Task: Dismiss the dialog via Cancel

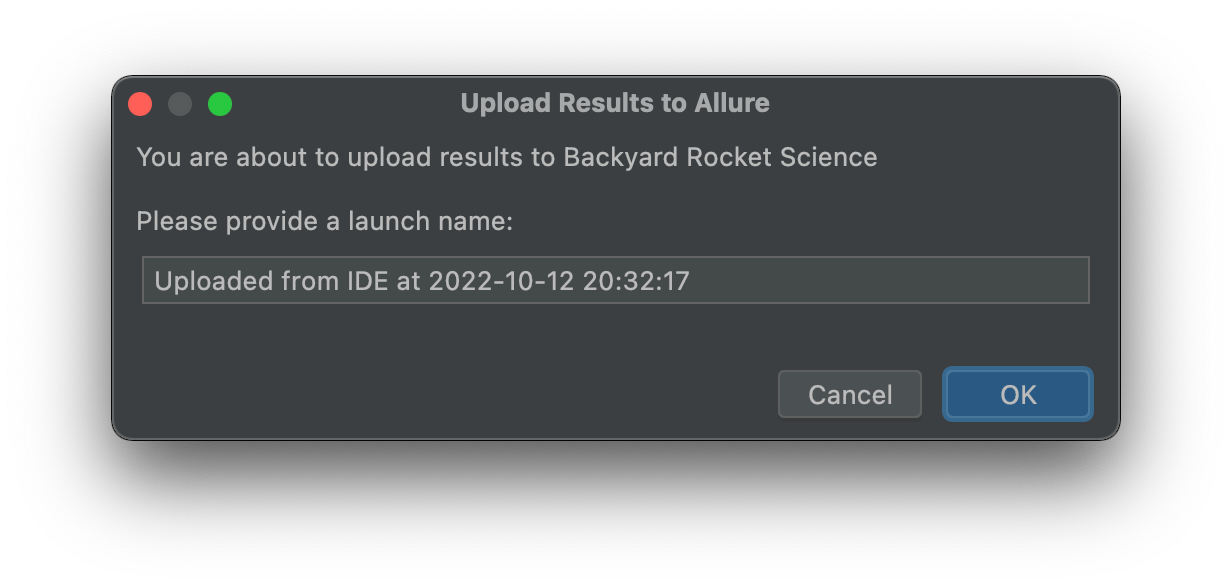Action: 849,394
